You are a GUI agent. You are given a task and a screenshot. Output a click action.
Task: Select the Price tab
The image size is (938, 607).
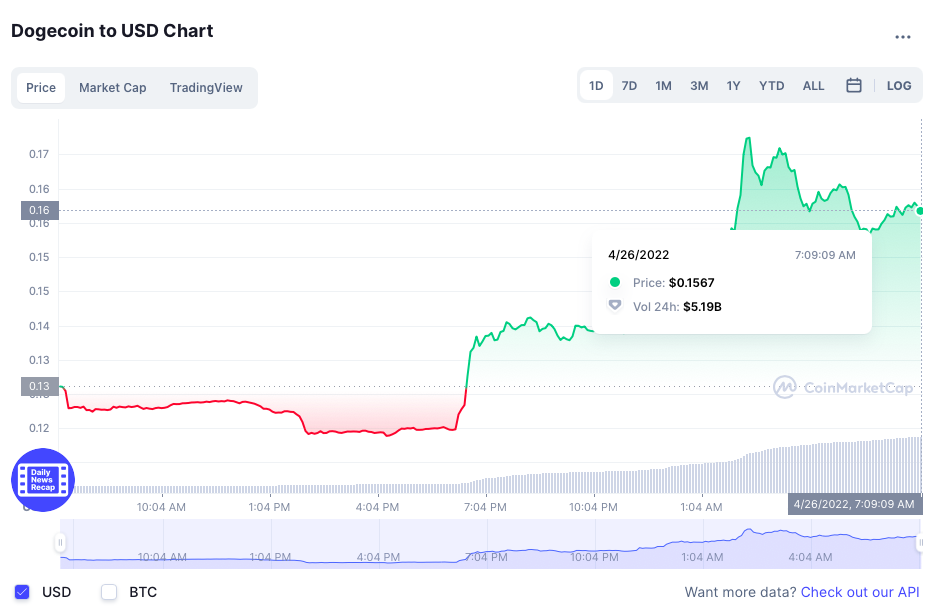(x=41, y=88)
